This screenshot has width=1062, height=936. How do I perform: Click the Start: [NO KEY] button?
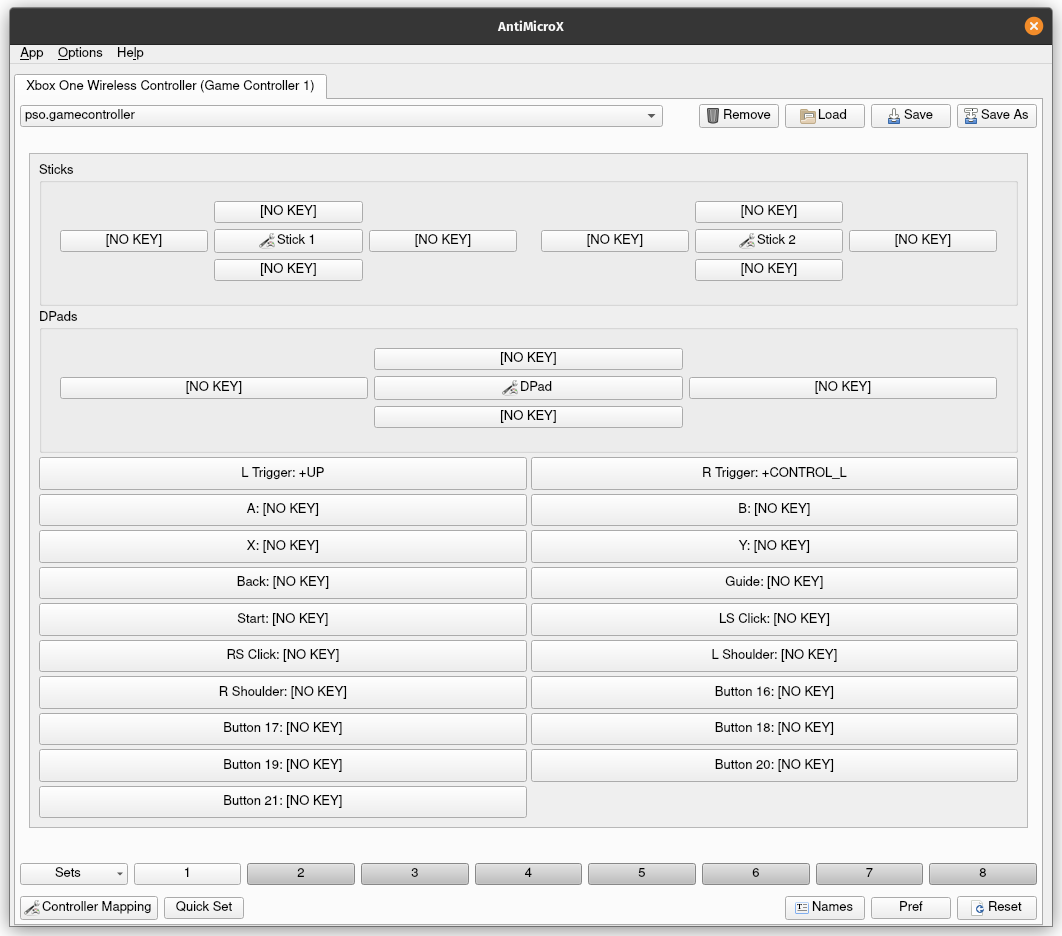click(x=283, y=619)
